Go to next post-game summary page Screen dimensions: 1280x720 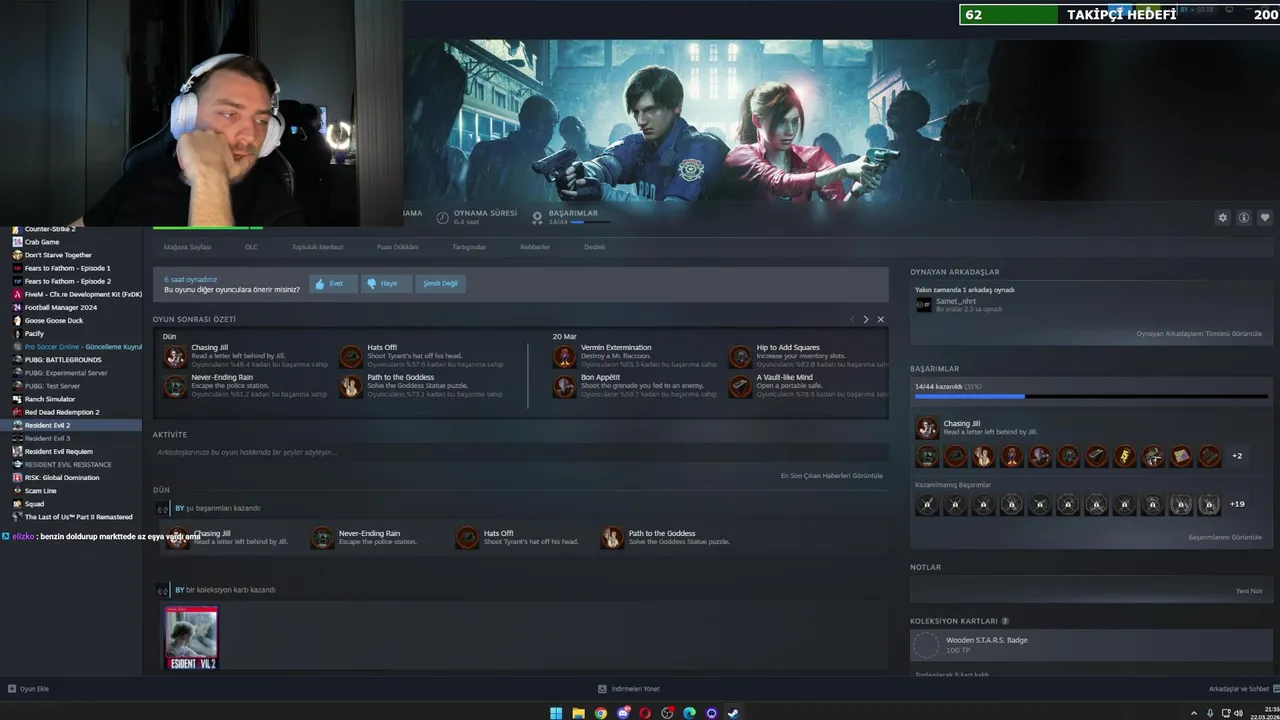(x=866, y=319)
